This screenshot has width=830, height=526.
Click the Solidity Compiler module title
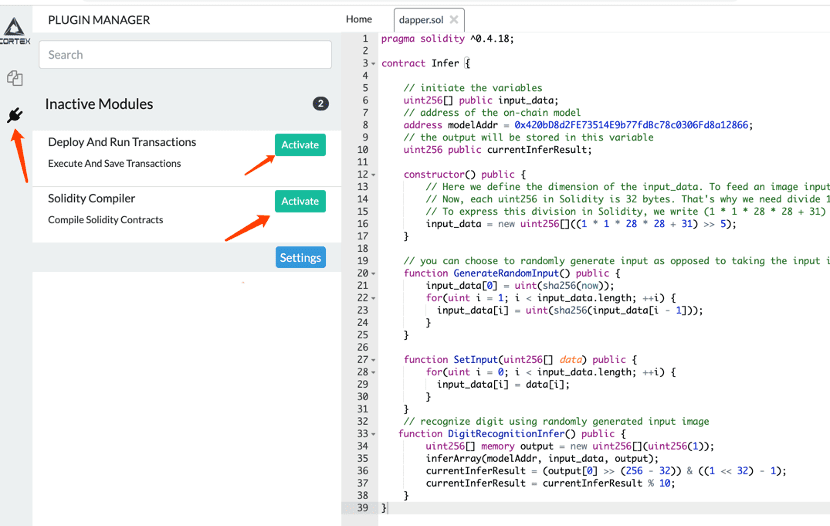tap(92, 198)
